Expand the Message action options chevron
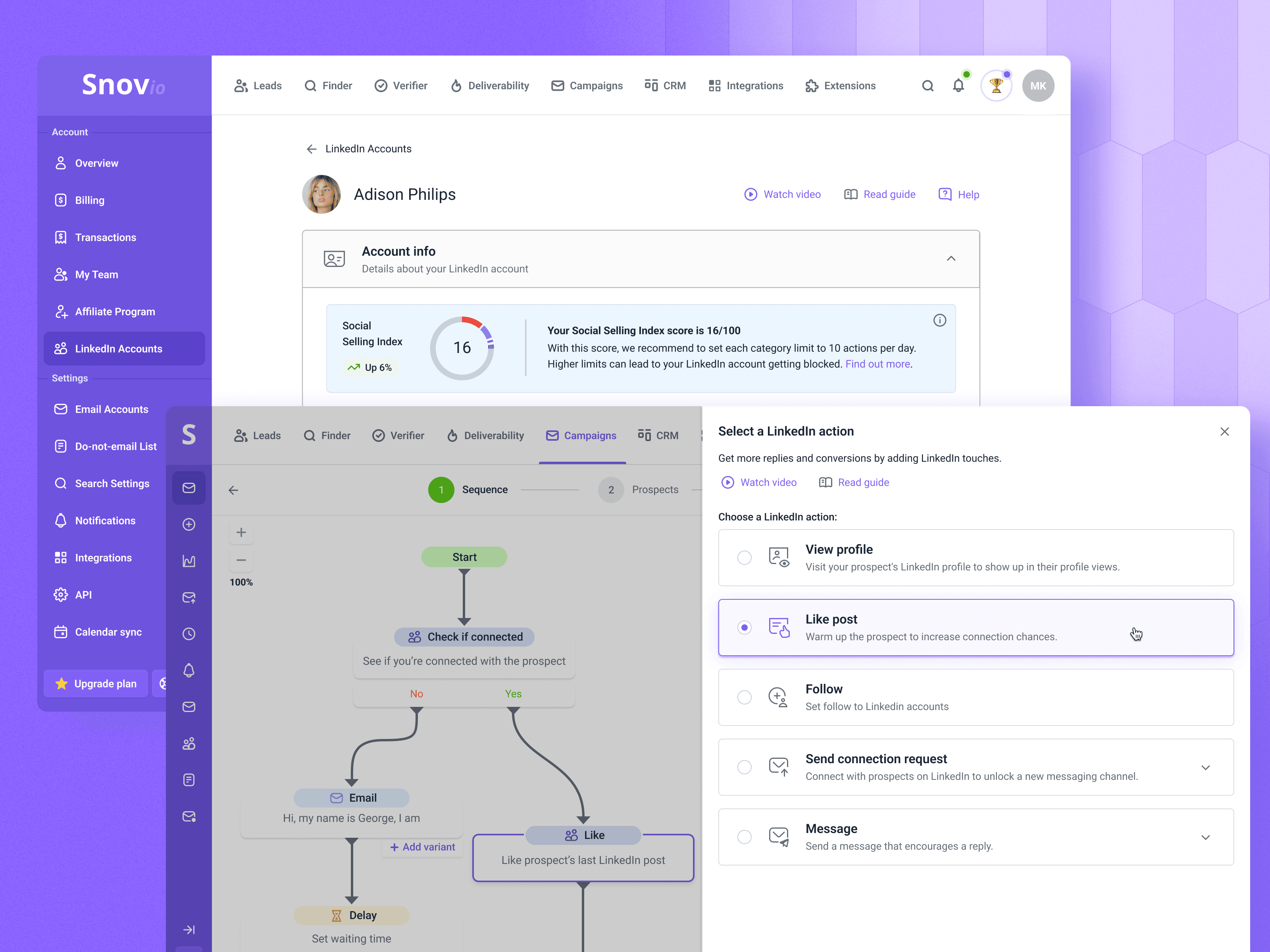Viewport: 1270px width, 952px height. click(1206, 838)
